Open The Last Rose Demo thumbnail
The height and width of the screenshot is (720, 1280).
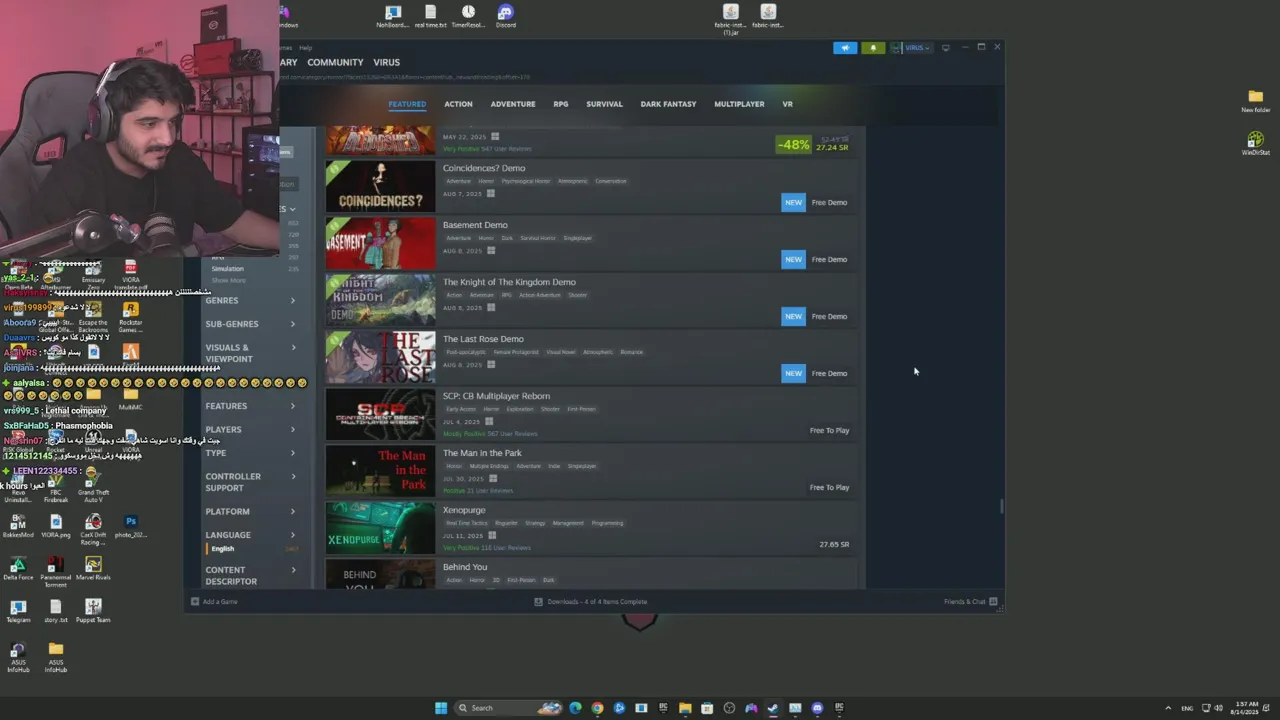pyautogui.click(x=380, y=357)
